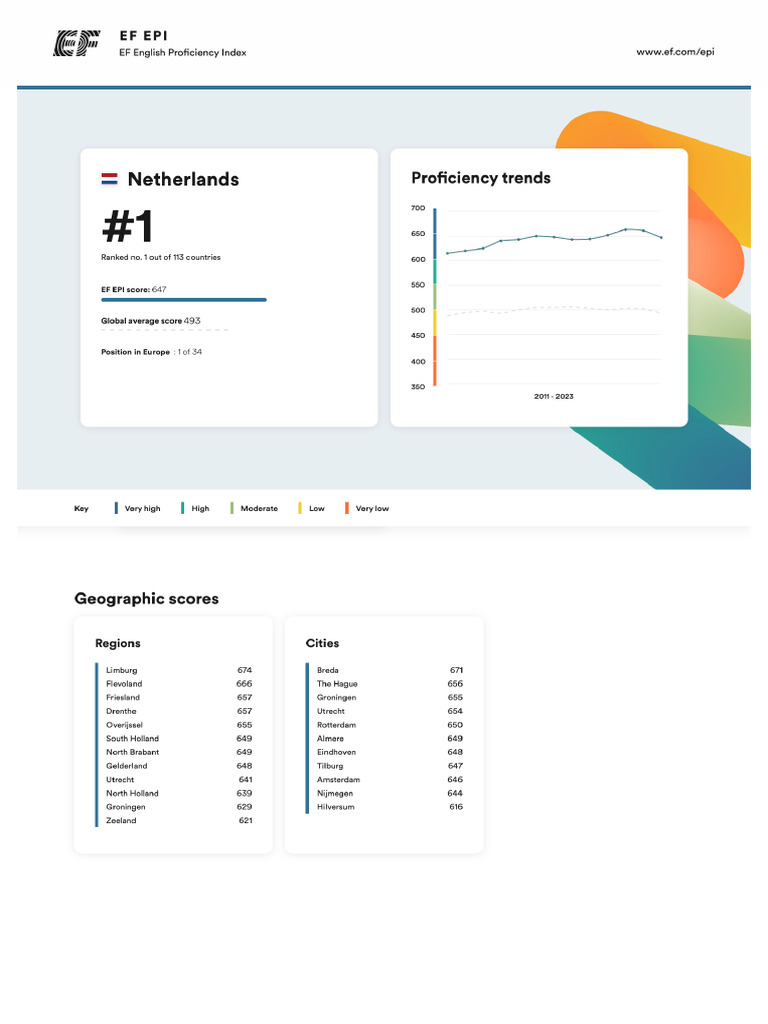Viewport: 768px width, 1024px height.
Task: Click the Very low key color marker
Action: pos(347,508)
